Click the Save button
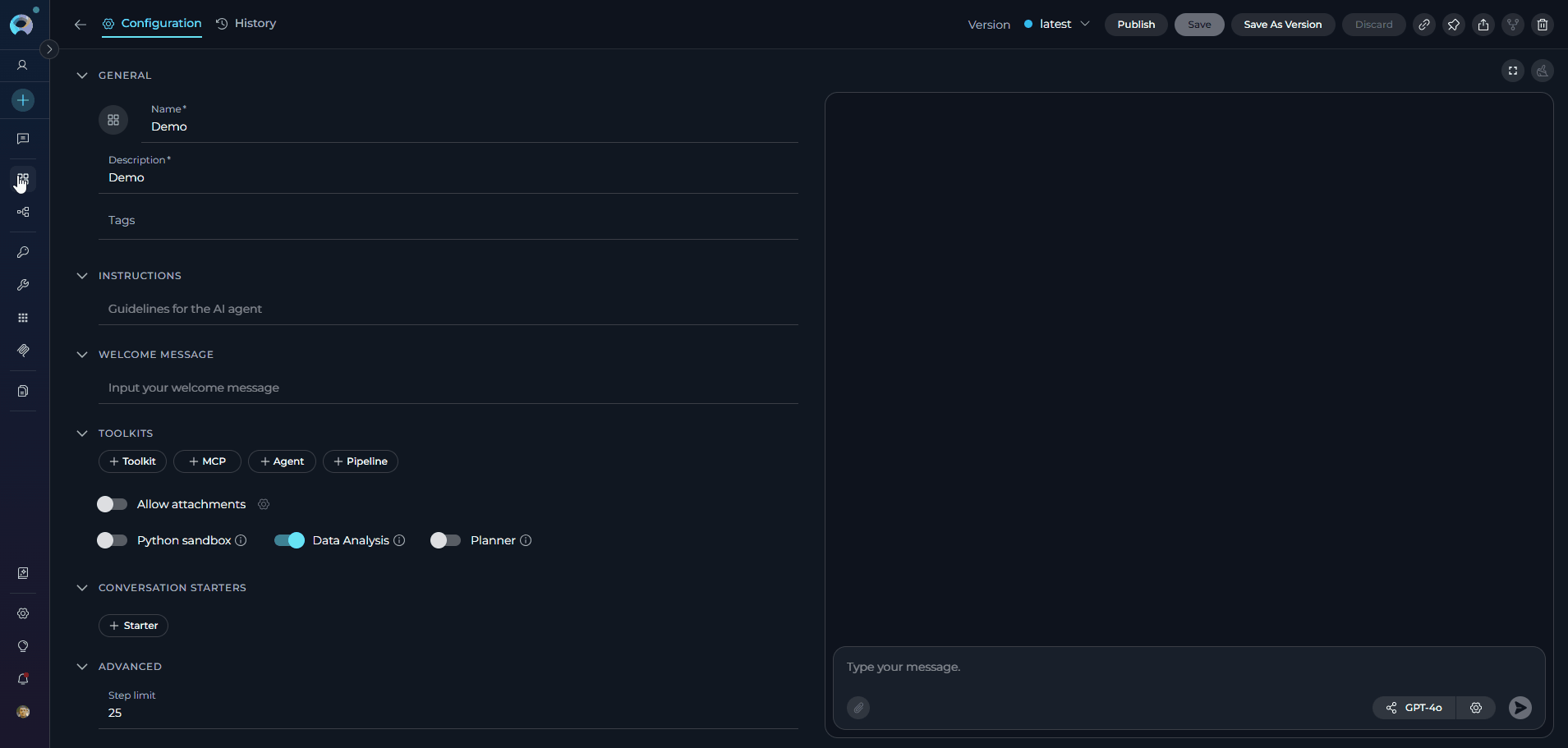1568x748 pixels. click(x=1199, y=25)
